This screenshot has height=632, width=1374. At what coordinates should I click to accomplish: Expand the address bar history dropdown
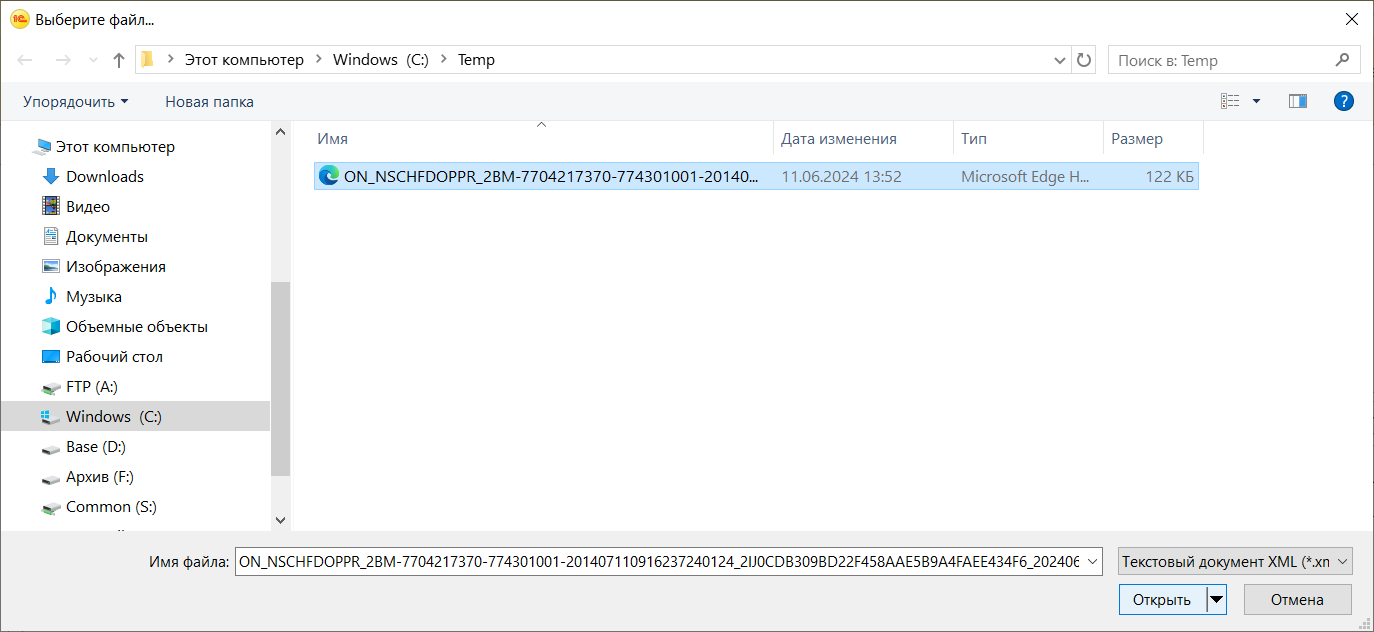(1060, 60)
